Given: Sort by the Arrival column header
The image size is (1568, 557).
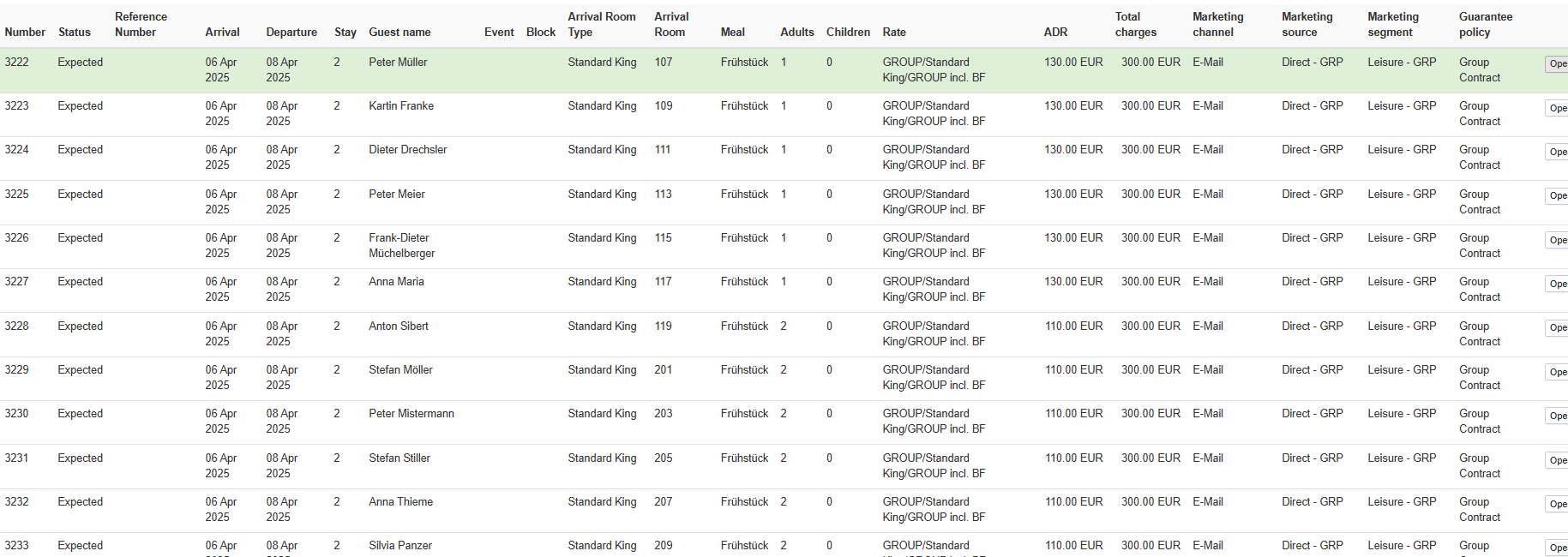Looking at the screenshot, I should tap(222, 33).
